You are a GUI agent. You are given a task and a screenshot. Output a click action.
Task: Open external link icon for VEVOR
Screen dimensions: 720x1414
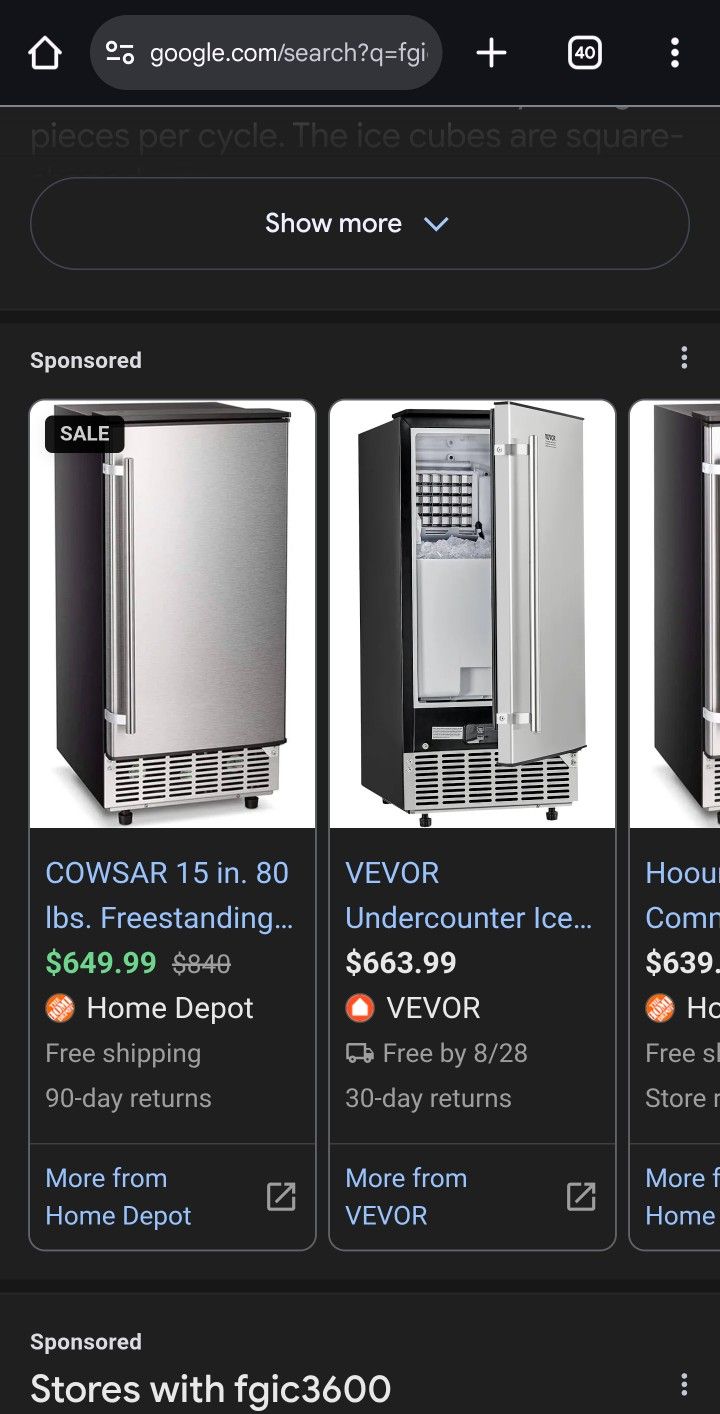click(581, 1196)
